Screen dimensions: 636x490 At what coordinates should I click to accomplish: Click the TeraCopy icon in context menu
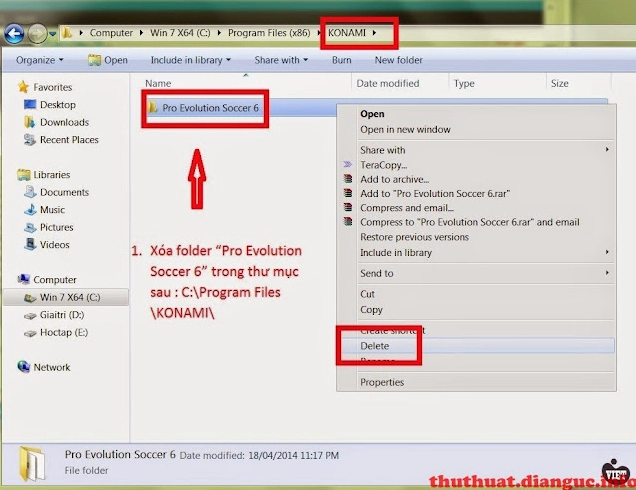tap(348, 164)
